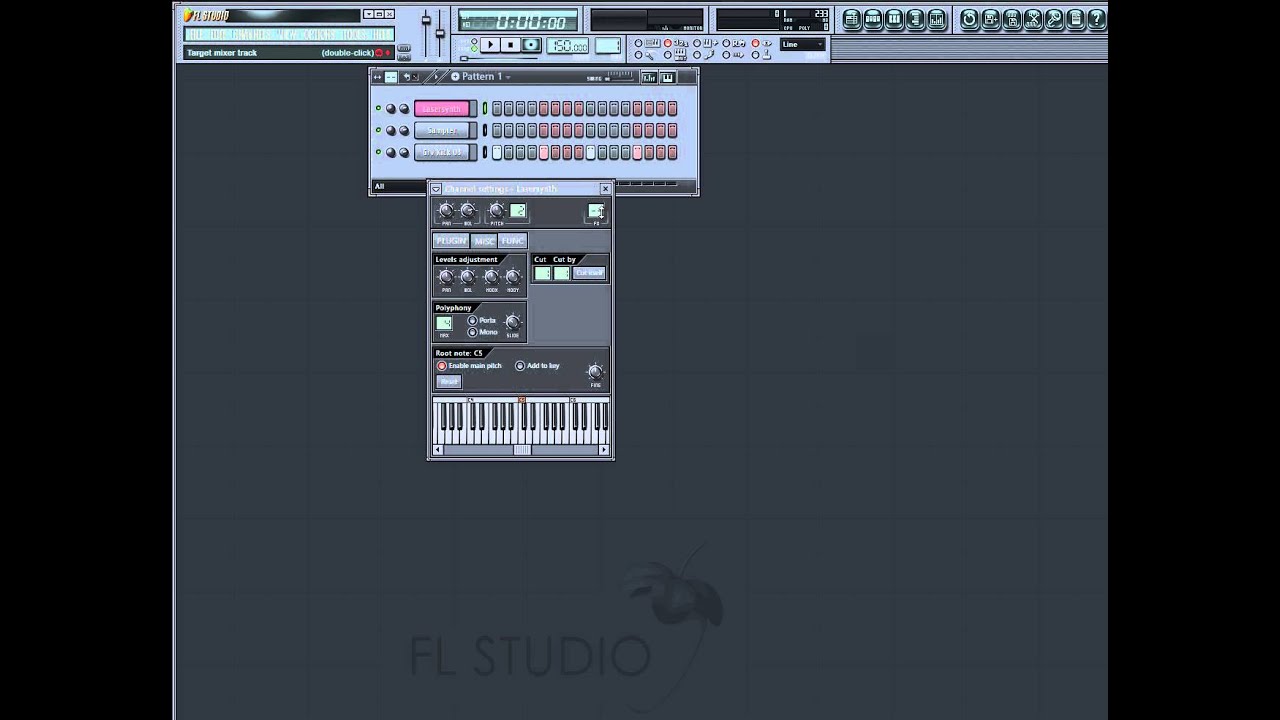
Task: Select the Porta radio option
Action: [x=472, y=320]
